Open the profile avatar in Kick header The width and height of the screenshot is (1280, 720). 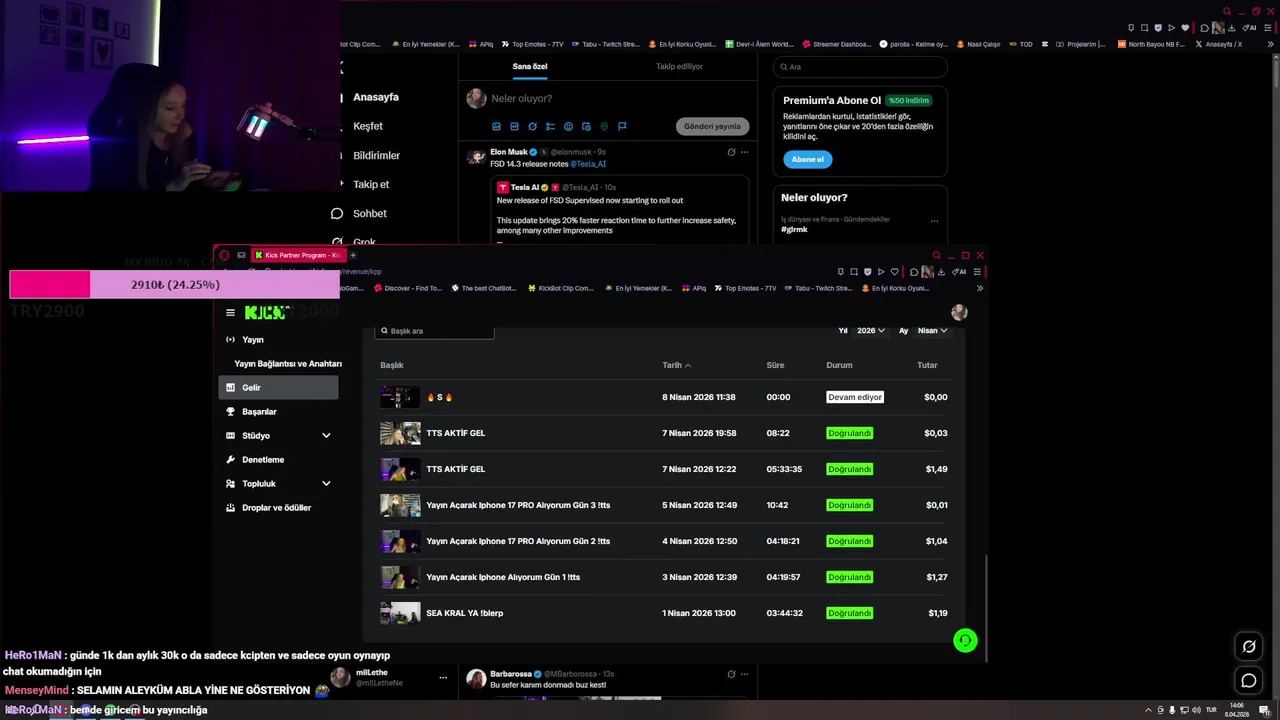(x=959, y=313)
